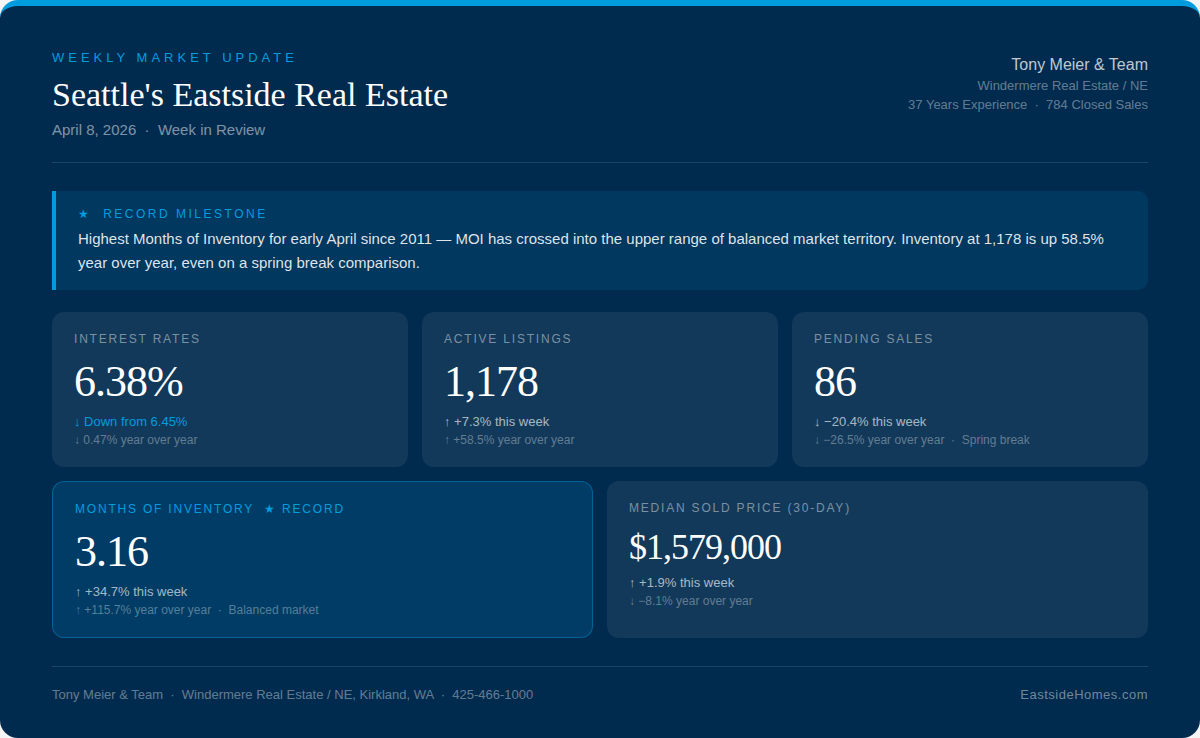Image resolution: width=1200 pixels, height=738 pixels.
Task: Click the down arrow before '−20.4% this week'
Action: [x=817, y=422]
